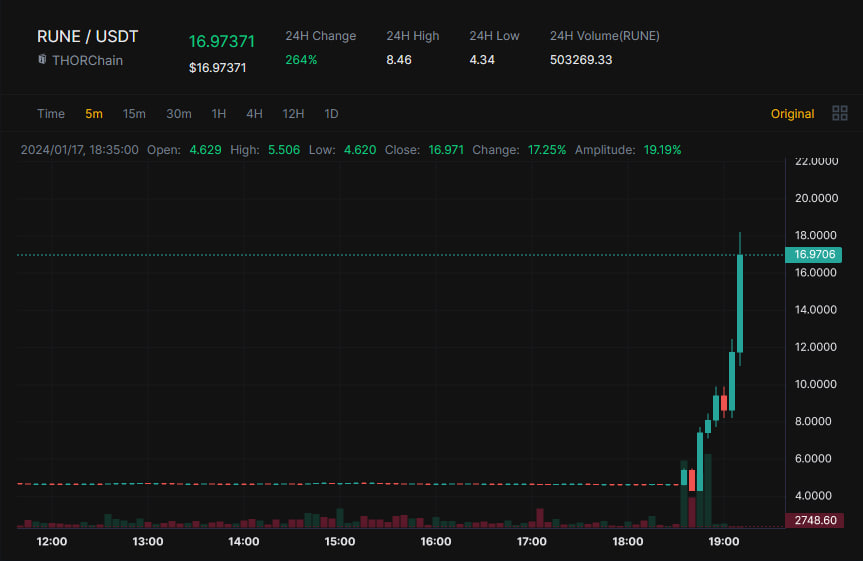
Task: Click the green 16.97371 last price
Action: pyautogui.click(x=222, y=41)
